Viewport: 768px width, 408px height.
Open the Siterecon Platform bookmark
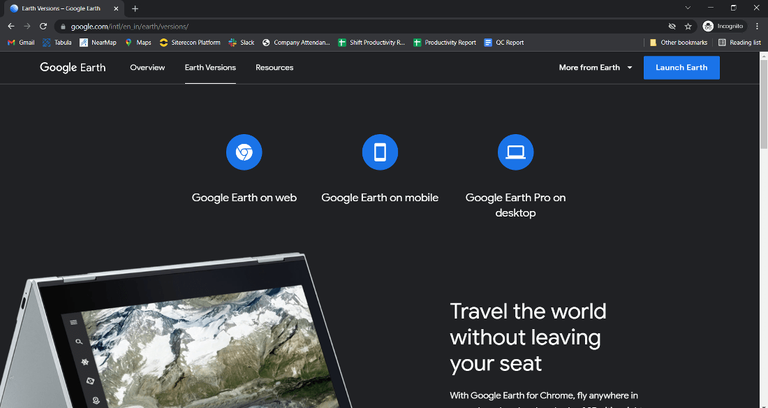190,43
